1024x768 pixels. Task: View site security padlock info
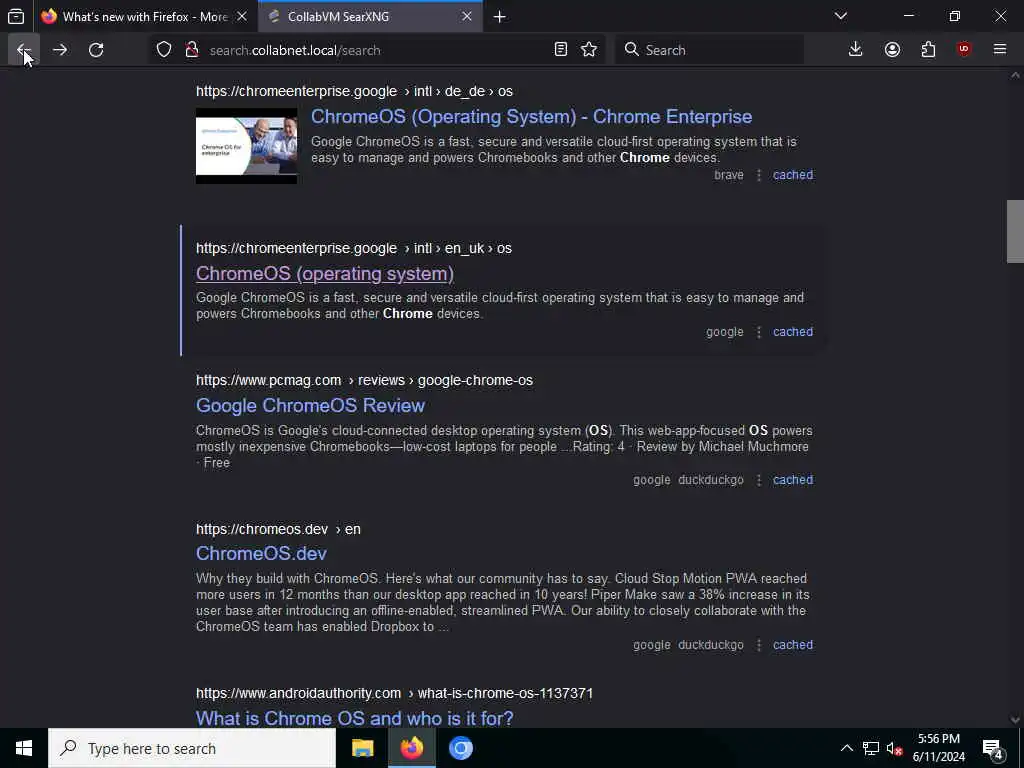[191, 50]
